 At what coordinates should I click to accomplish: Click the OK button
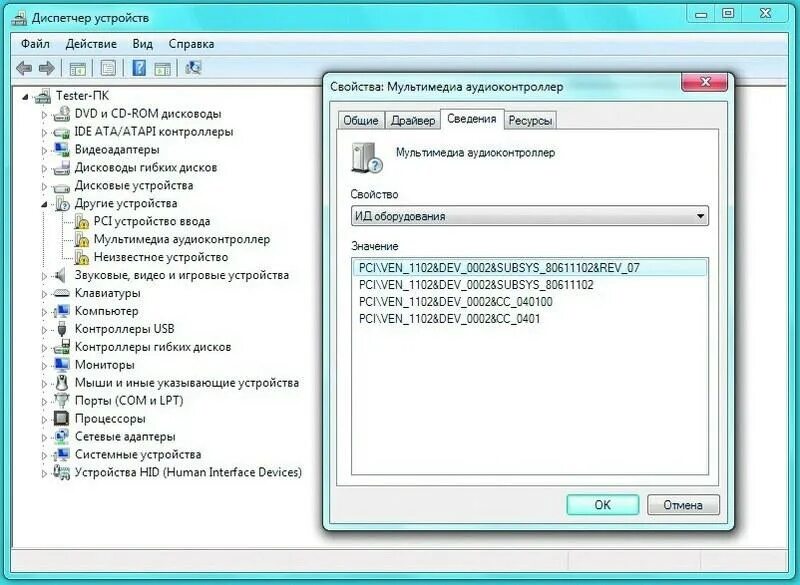pos(603,505)
